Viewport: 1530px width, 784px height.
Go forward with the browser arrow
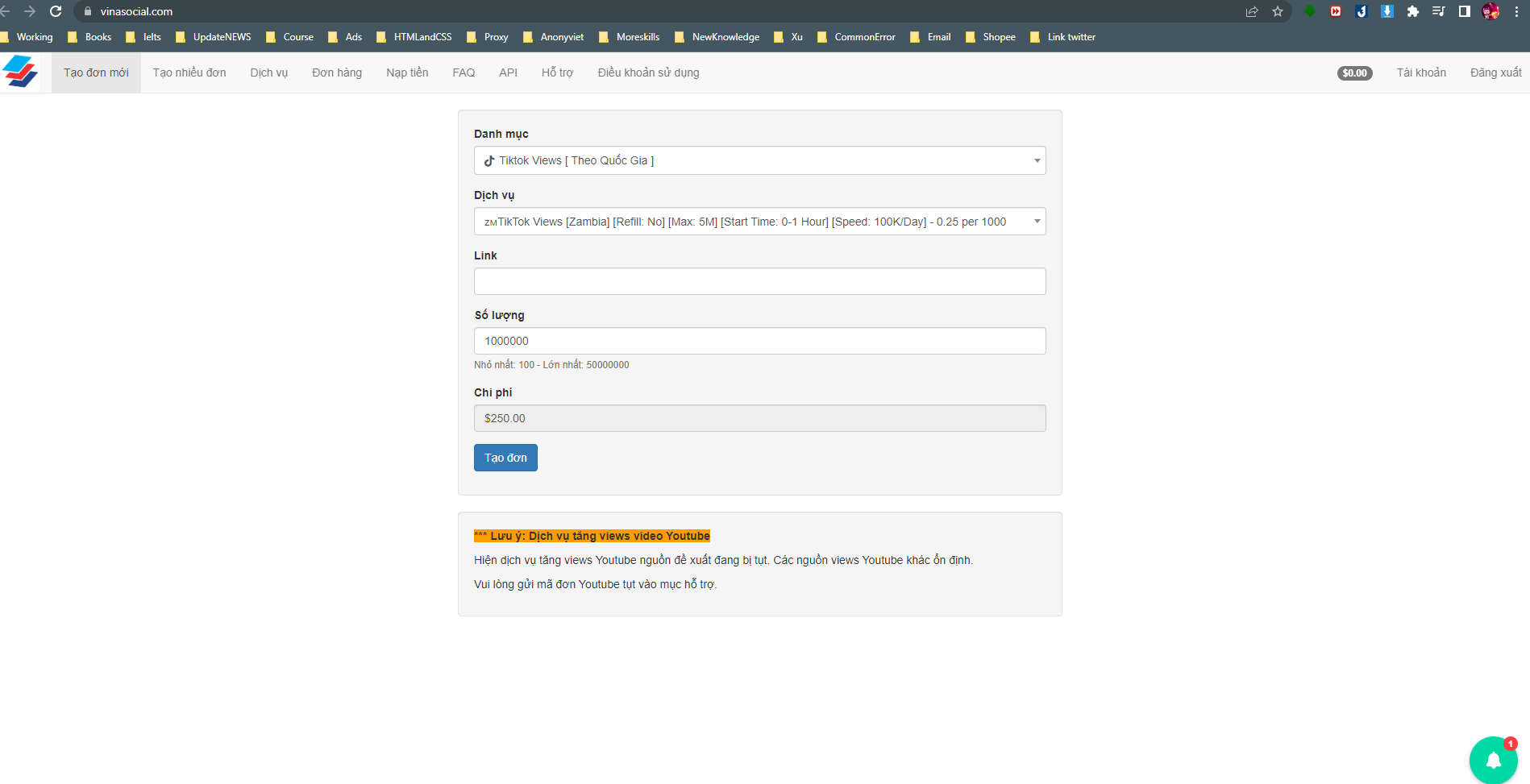pos(30,11)
